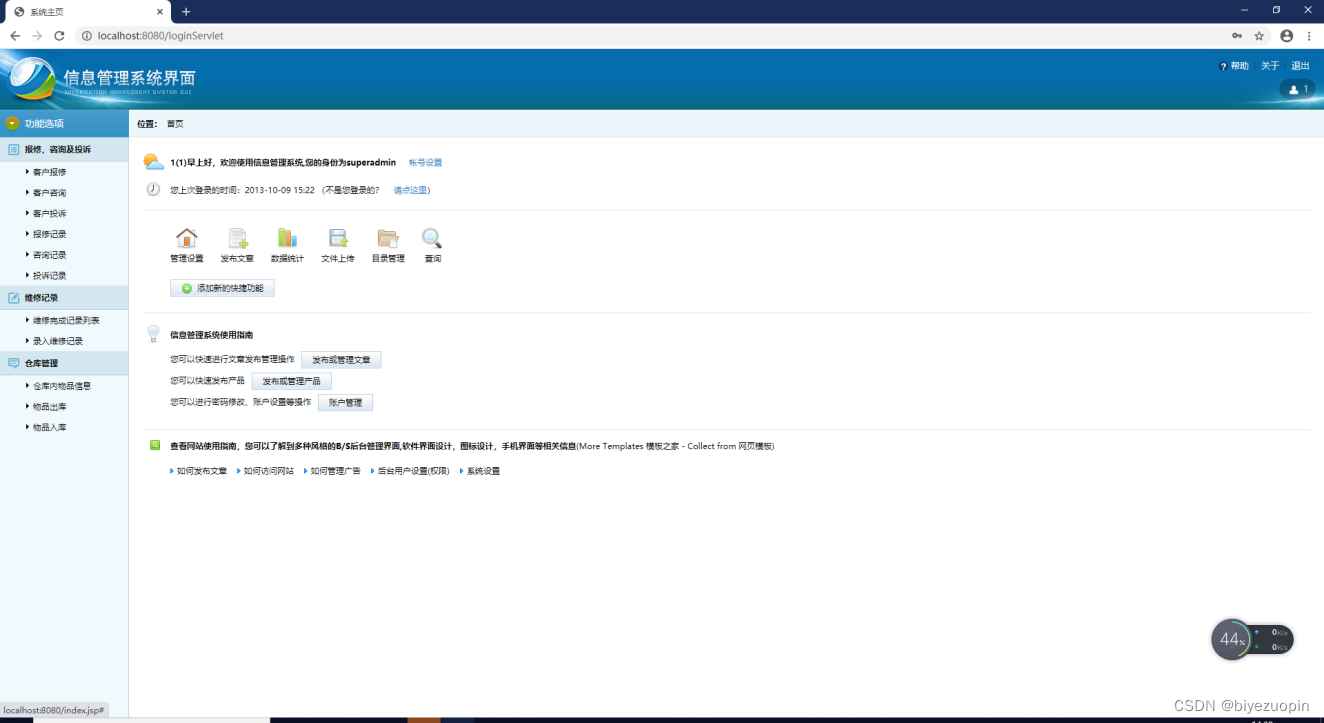
Task: Open the 数据统计 chart icon shortcut
Action: point(287,238)
